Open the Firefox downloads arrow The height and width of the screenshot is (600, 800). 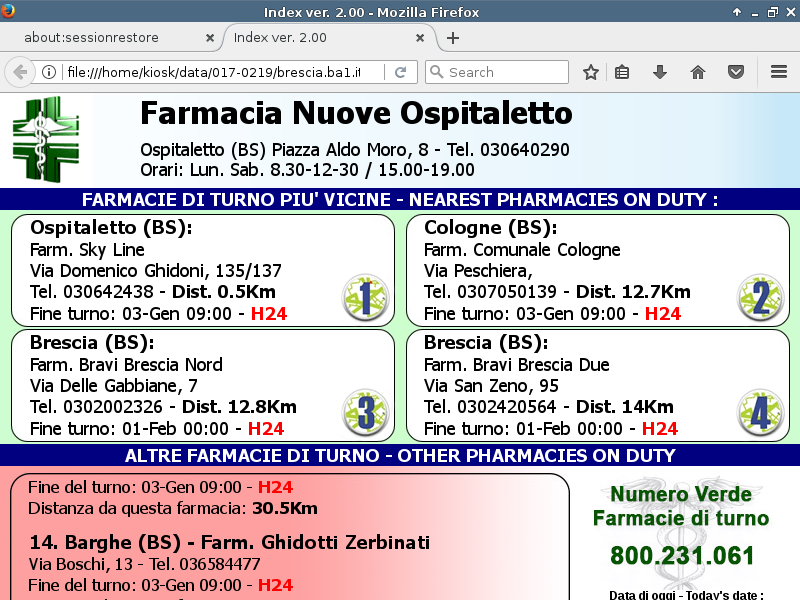click(660, 72)
